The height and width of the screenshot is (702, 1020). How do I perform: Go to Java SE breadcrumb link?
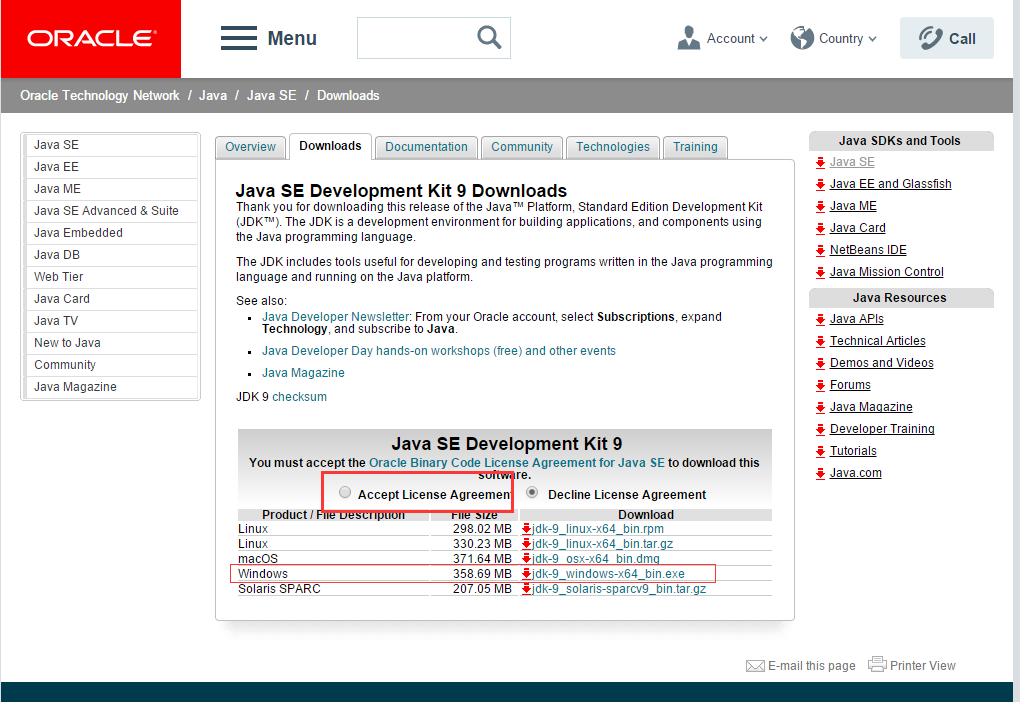(x=271, y=96)
